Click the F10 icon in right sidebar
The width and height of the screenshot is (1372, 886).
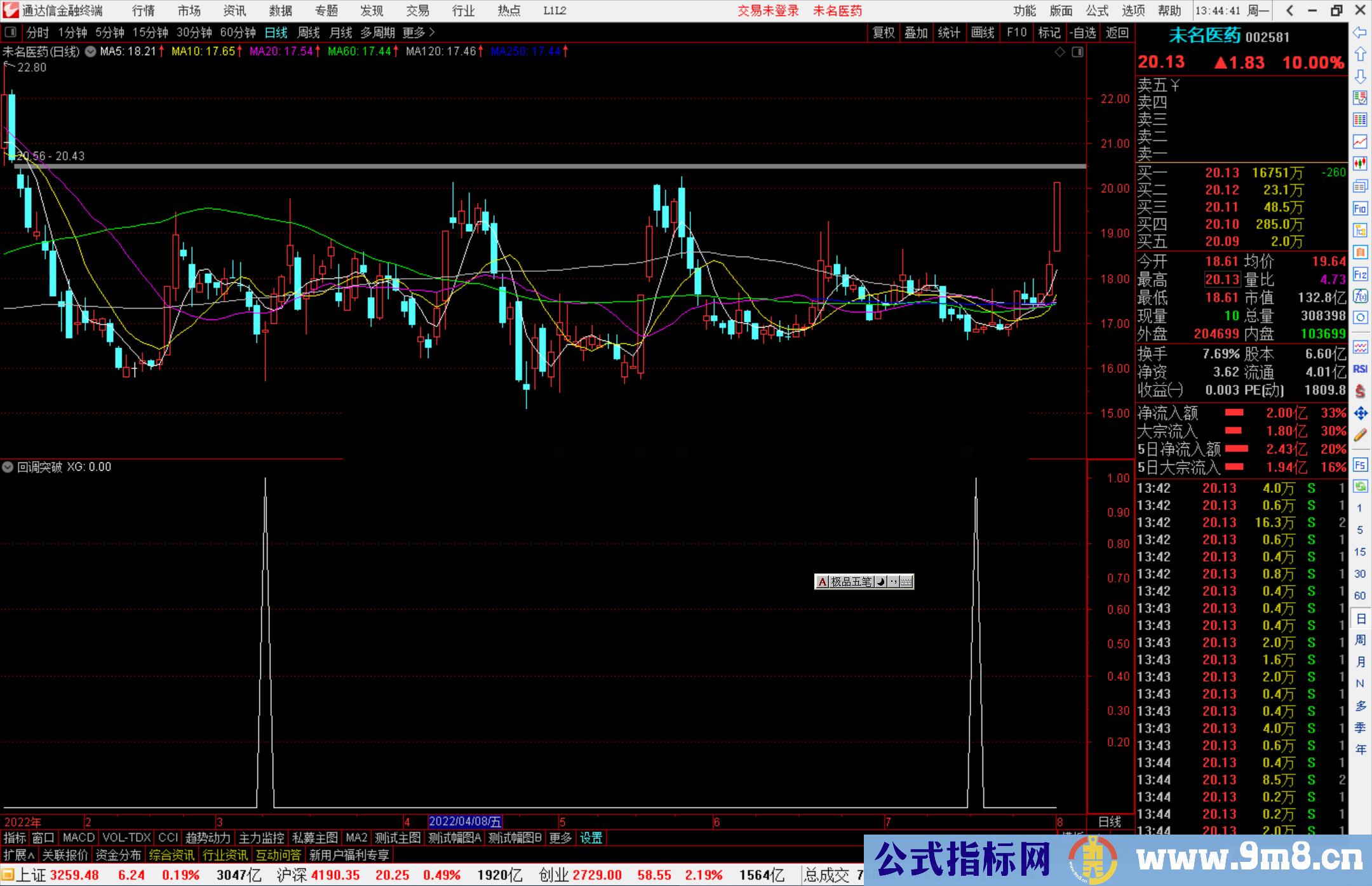tap(1360, 208)
